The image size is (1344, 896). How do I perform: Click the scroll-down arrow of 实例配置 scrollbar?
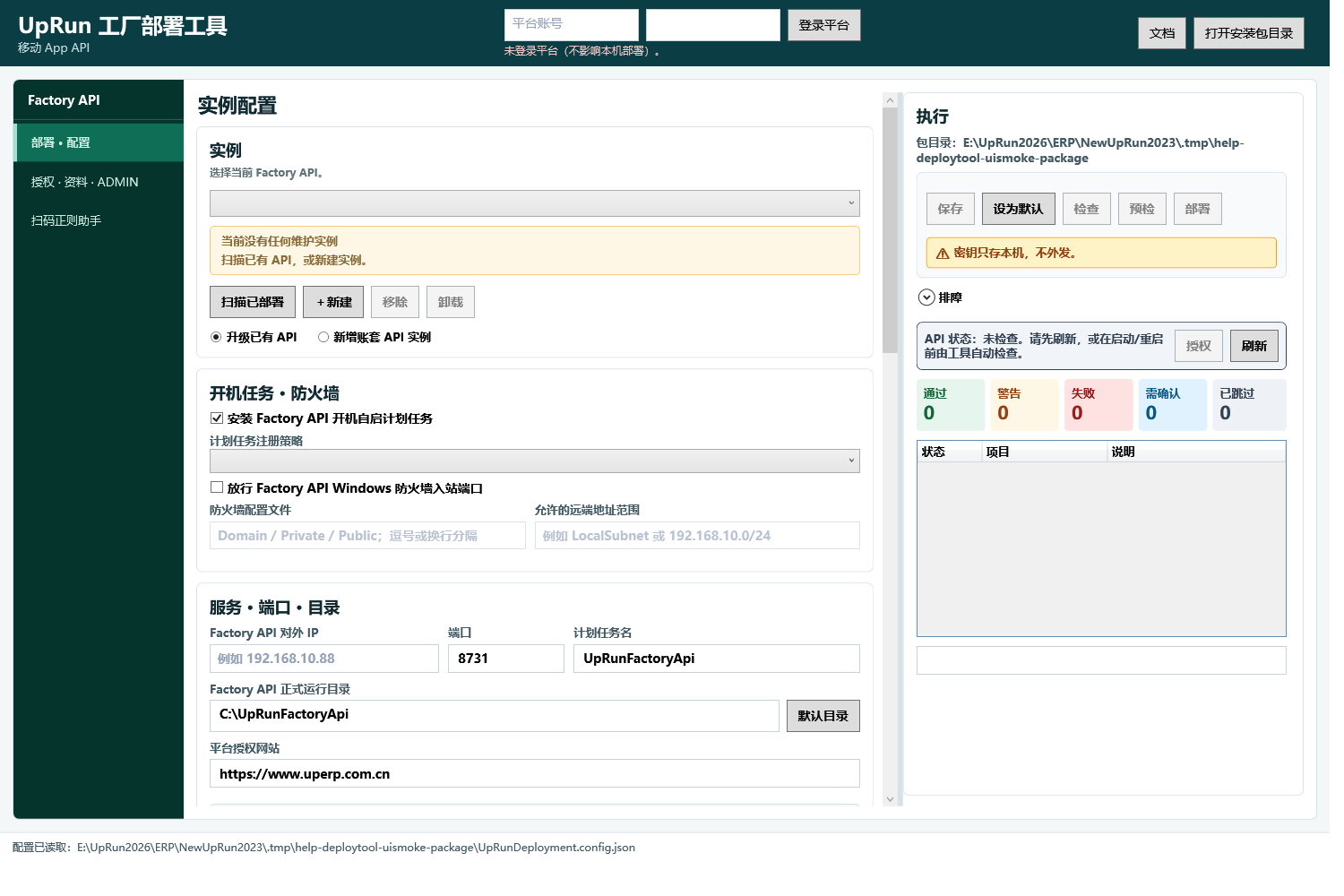pyautogui.click(x=890, y=799)
